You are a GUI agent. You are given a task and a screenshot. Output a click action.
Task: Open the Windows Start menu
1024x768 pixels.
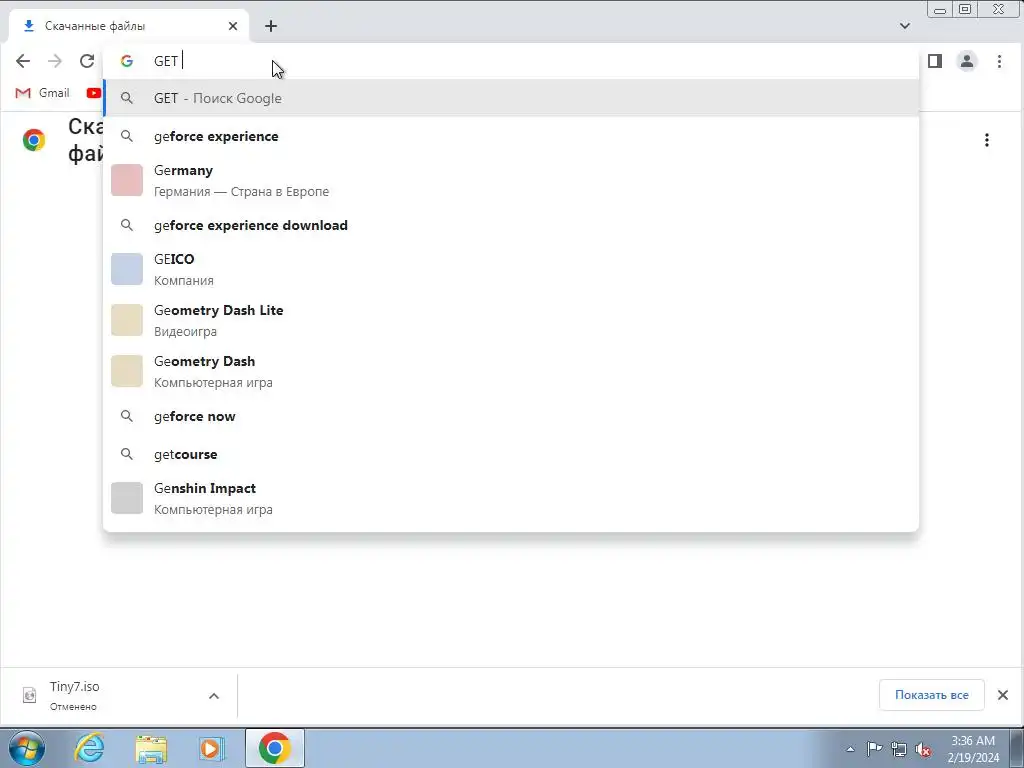click(x=26, y=748)
